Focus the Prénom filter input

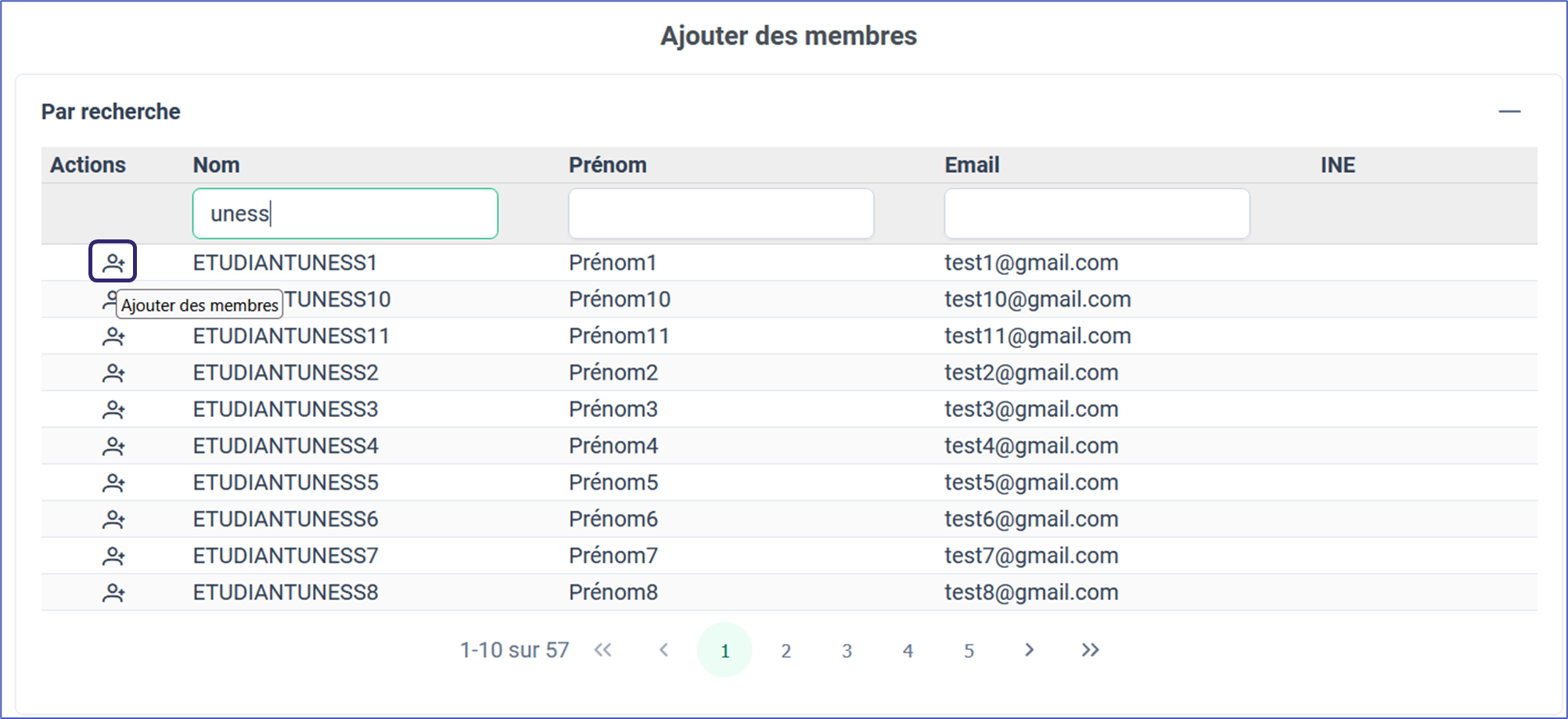(721, 214)
